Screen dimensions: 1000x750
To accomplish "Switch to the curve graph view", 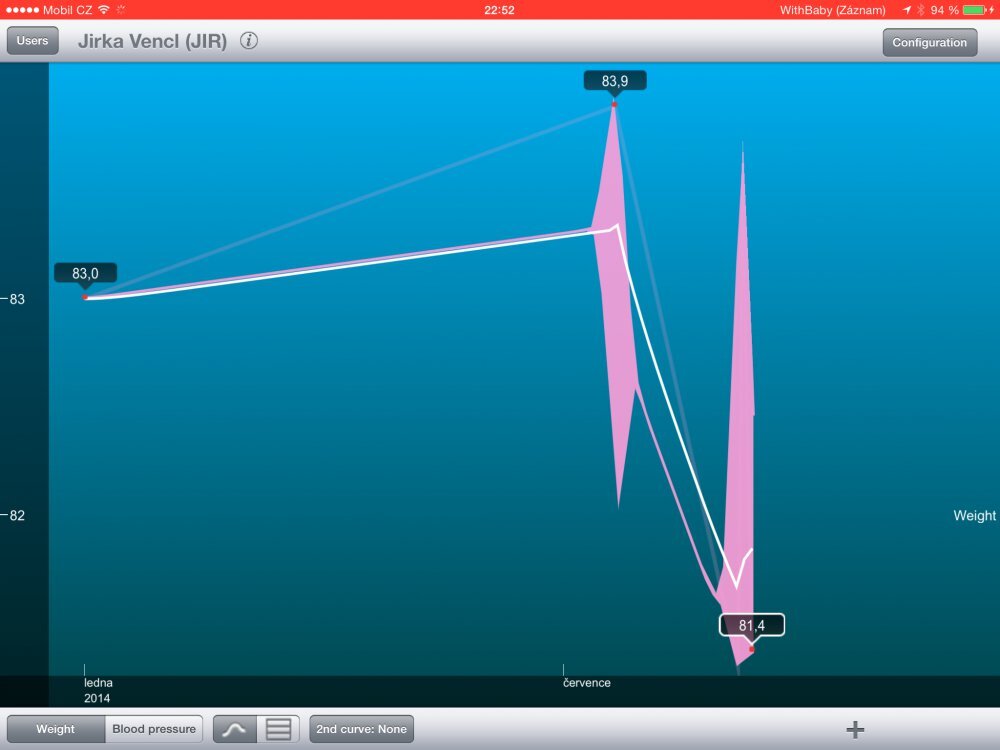I will tap(235, 729).
